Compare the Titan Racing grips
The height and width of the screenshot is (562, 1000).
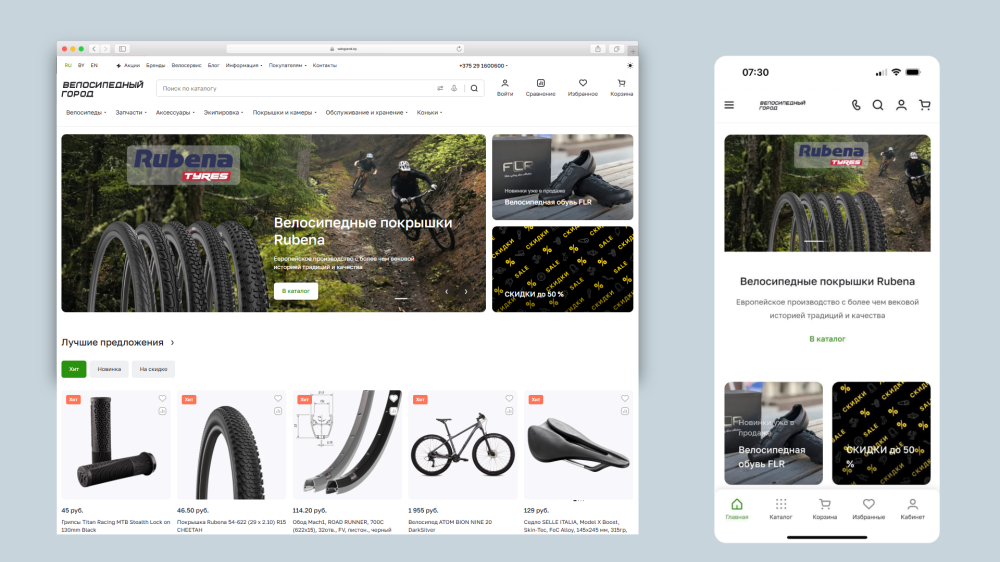tap(163, 411)
